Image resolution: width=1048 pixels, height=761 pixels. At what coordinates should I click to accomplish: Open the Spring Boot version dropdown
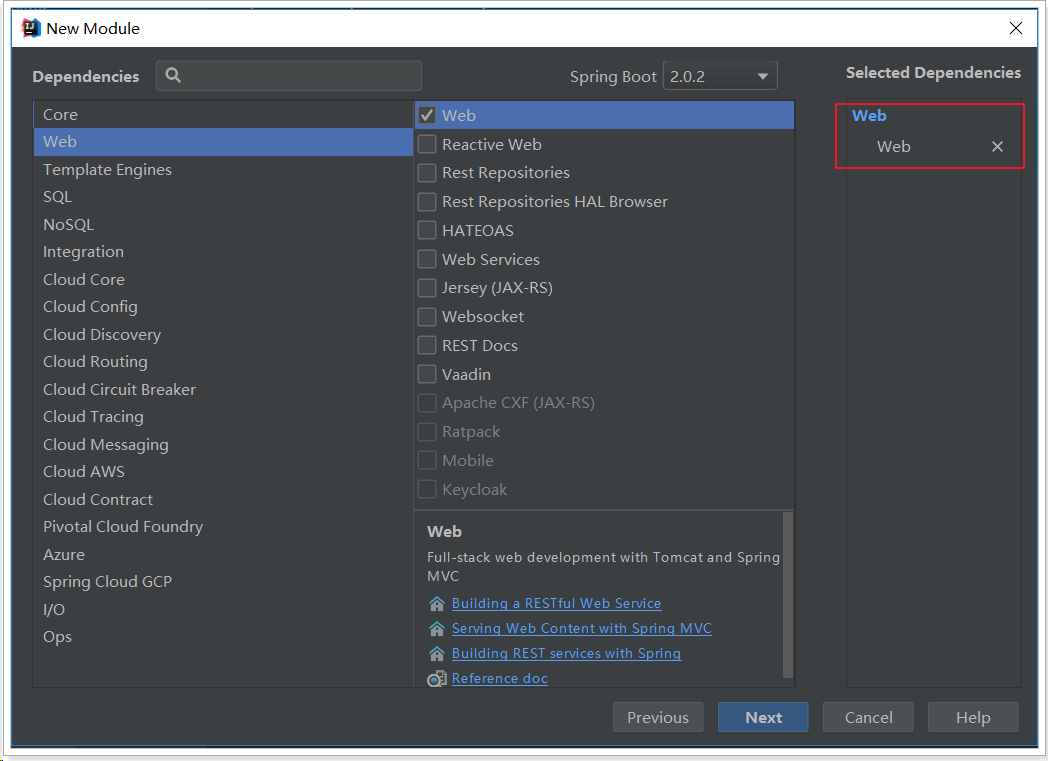click(x=720, y=76)
